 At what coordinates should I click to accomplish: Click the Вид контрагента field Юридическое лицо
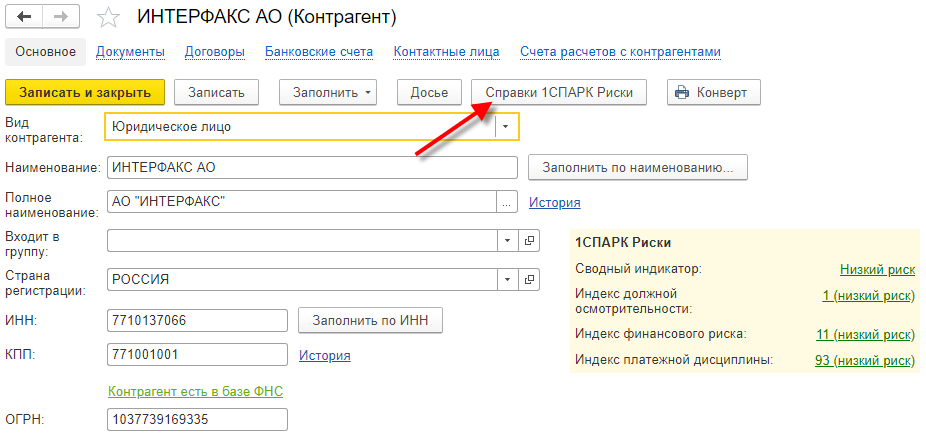click(300, 126)
